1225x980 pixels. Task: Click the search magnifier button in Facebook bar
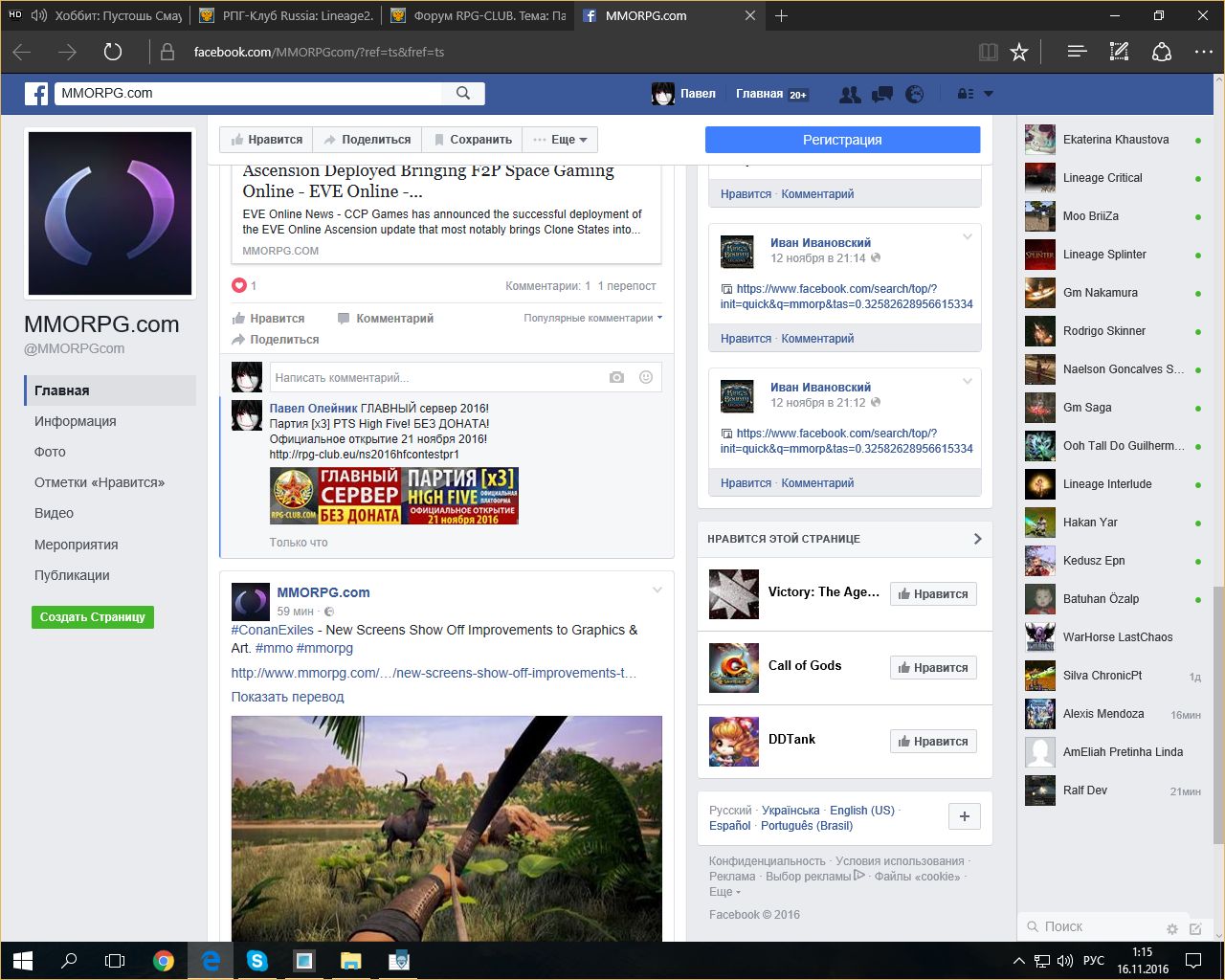[x=463, y=93]
